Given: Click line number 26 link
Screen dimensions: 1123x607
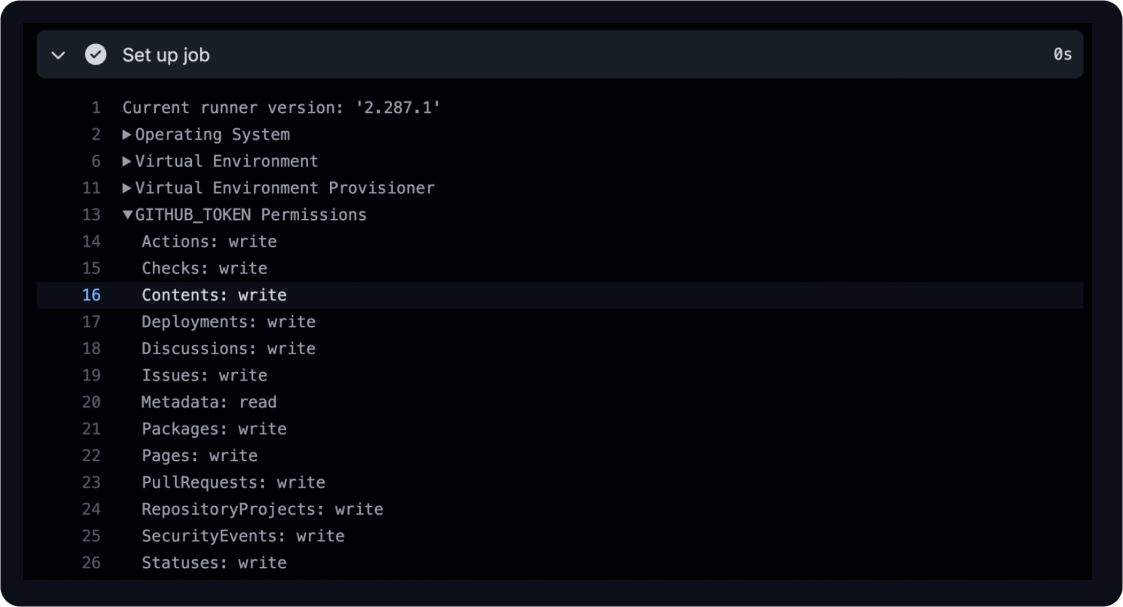Looking at the screenshot, I should click(x=91, y=563).
